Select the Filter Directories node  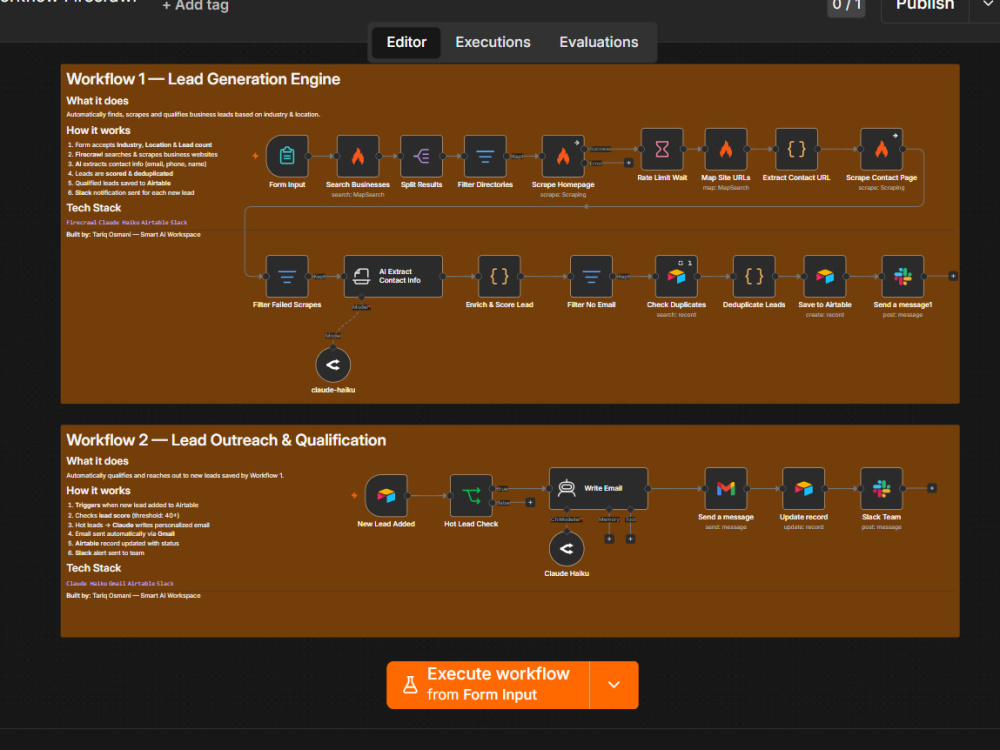click(485, 156)
